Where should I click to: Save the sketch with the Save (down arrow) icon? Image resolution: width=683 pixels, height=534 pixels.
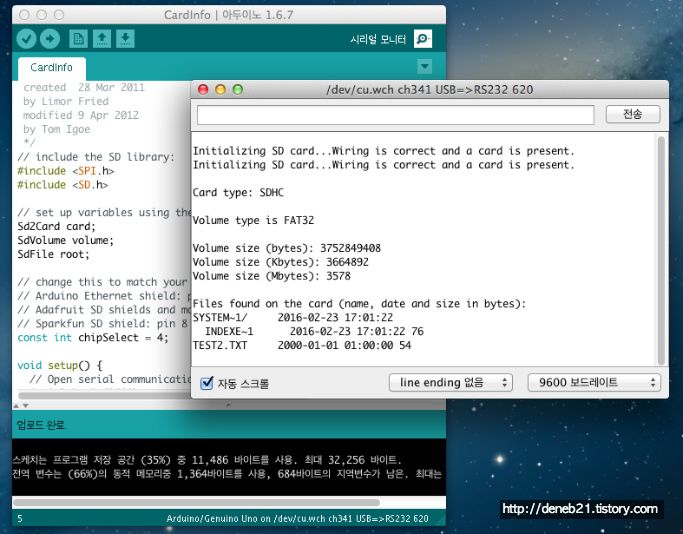tap(125, 39)
